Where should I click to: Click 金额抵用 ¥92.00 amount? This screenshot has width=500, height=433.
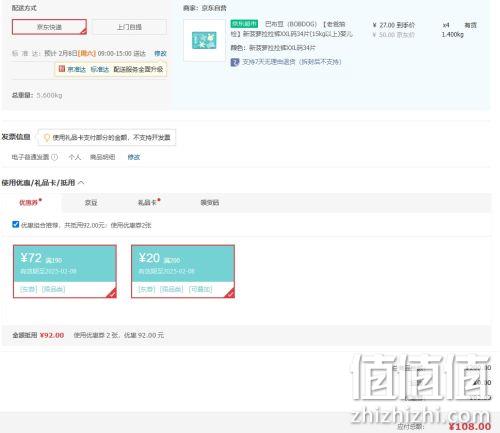(52, 335)
